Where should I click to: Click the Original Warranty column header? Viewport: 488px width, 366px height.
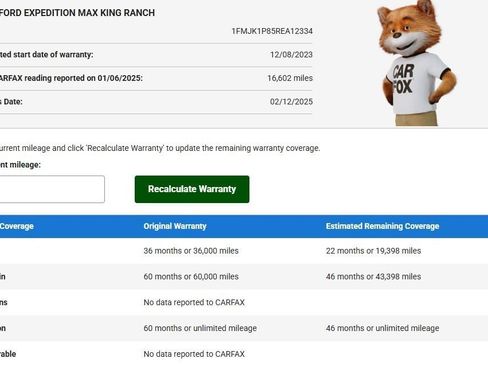(x=175, y=226)
